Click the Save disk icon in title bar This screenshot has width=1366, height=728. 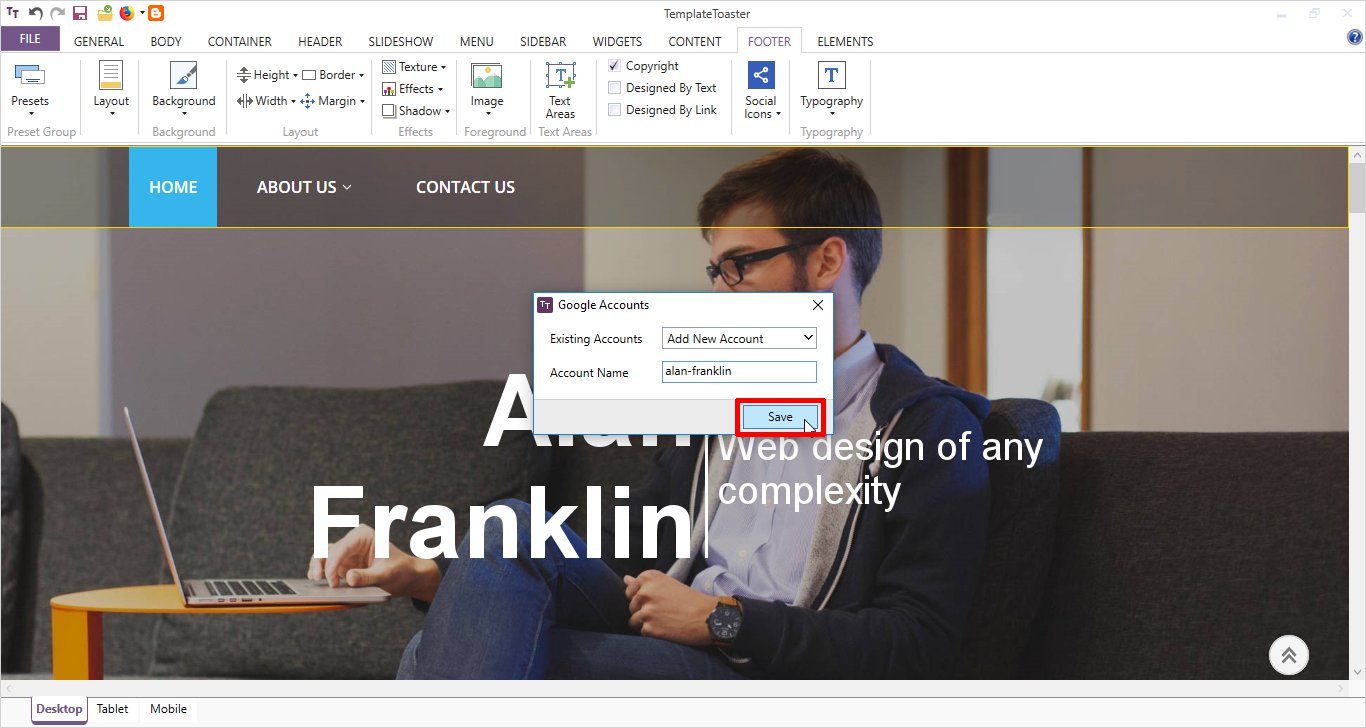point(80,13)
